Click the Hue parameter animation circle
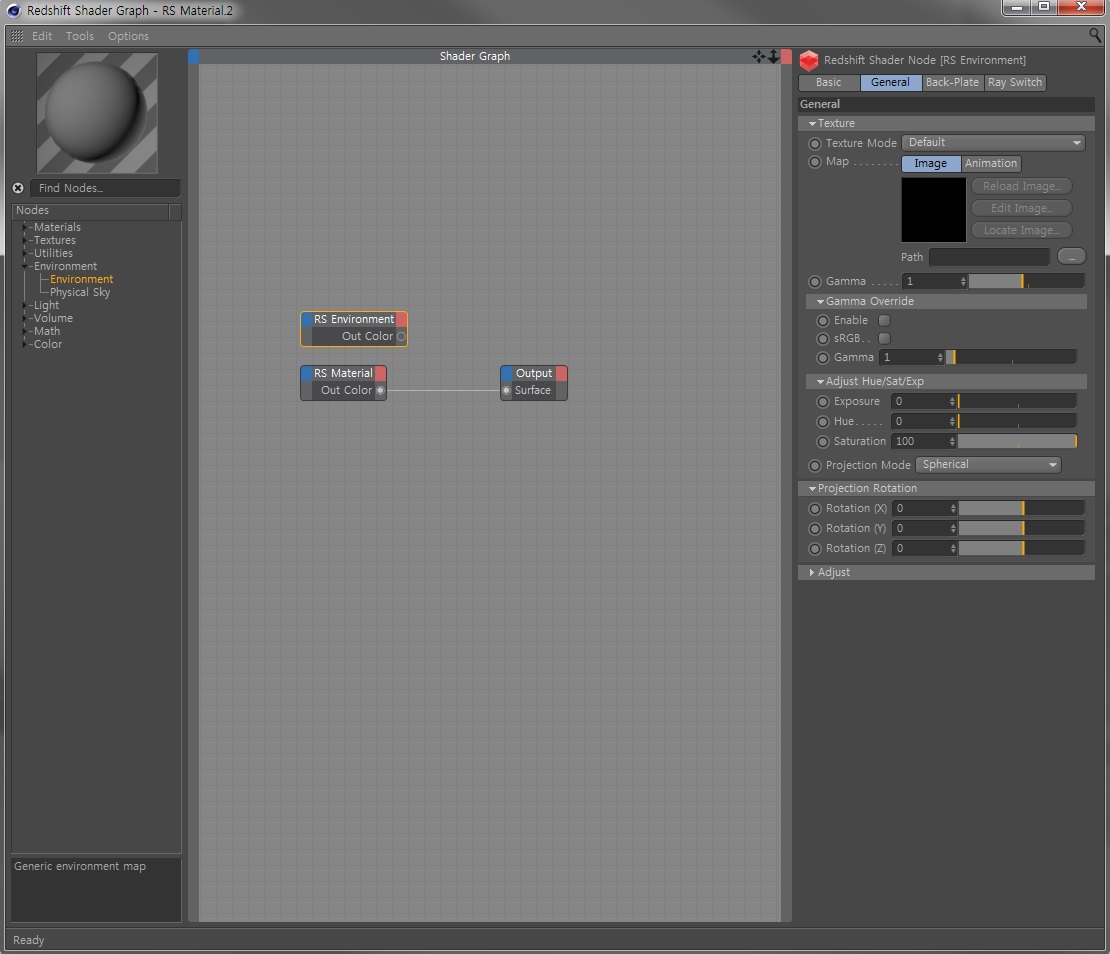The image size is (1110, 954). 823,422
